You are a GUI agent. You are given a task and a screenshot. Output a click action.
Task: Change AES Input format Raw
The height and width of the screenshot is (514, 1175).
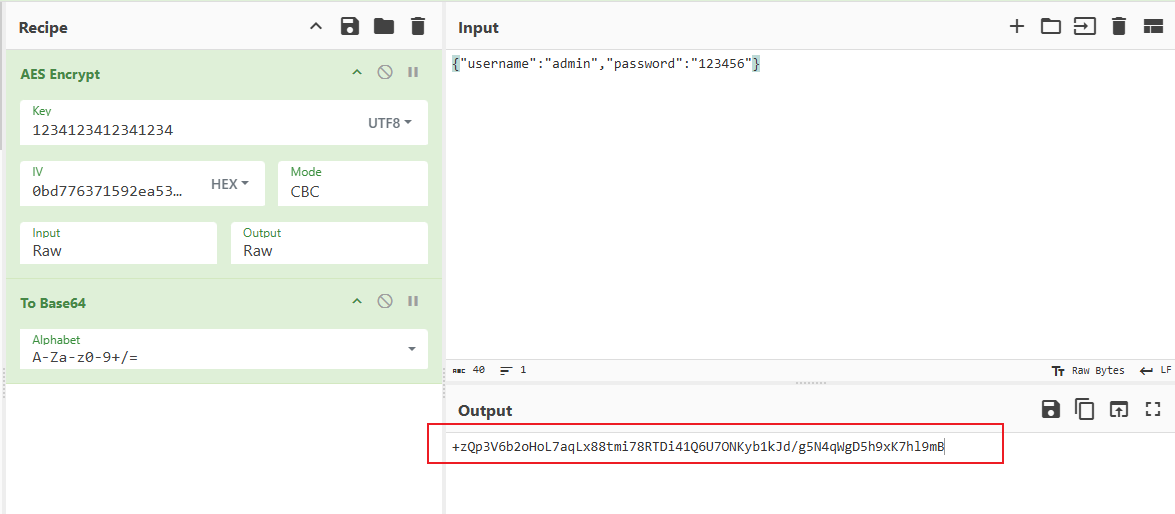[119, 243]
